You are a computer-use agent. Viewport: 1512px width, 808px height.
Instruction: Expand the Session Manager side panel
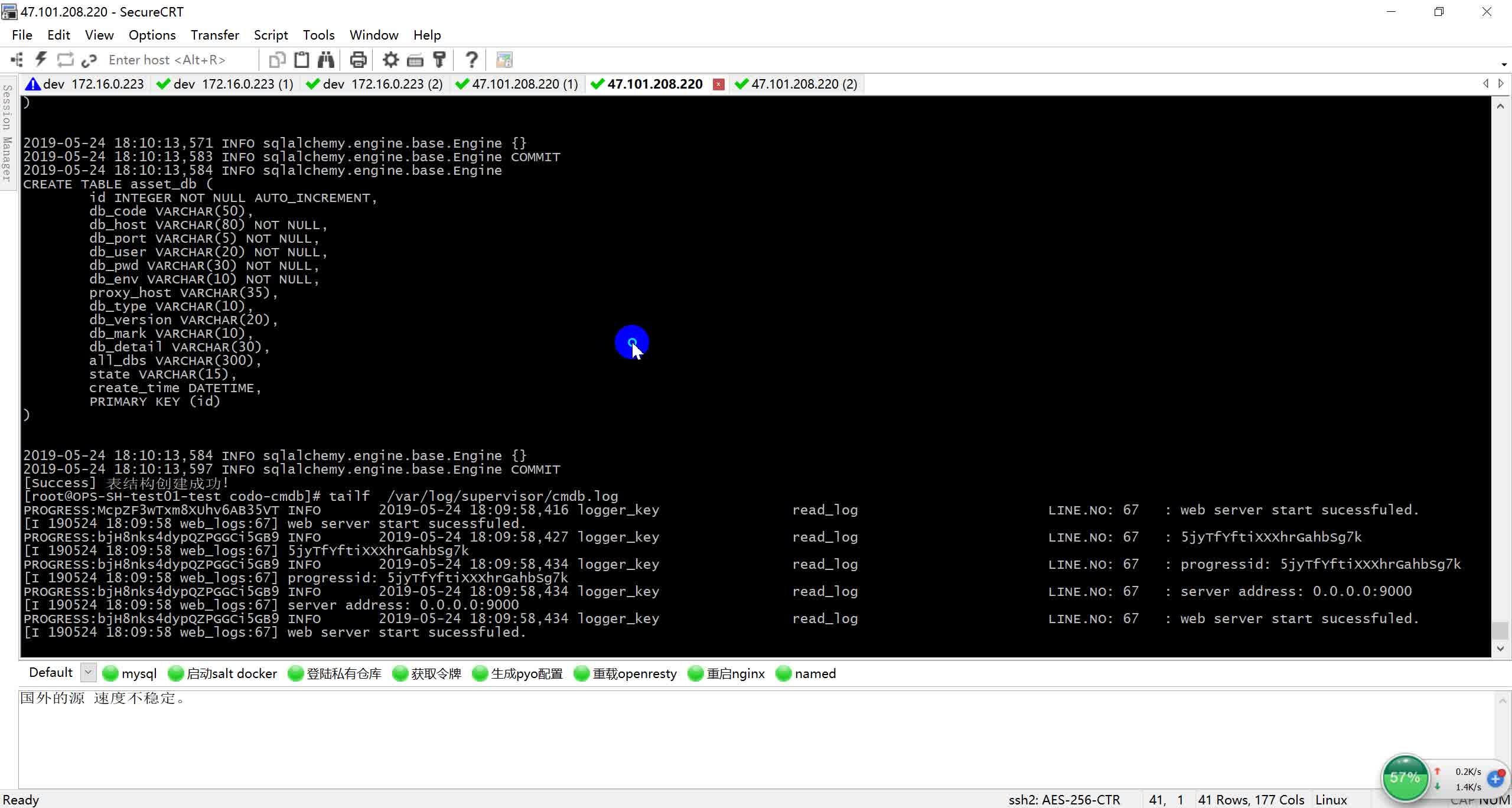coord(7,133)
